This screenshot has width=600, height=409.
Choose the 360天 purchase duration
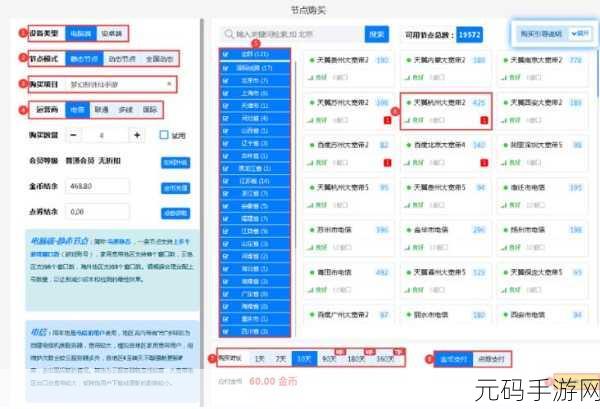(x=385, y=359)
